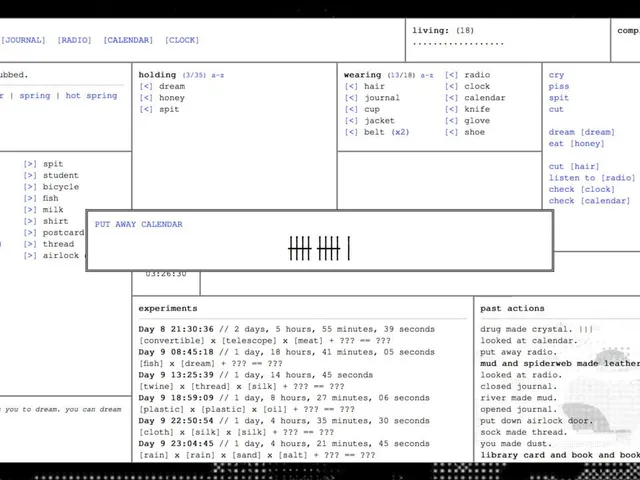
Task: Click the [<] arrow next to belt
Action: pyautogui.click(x=351, y=132)
